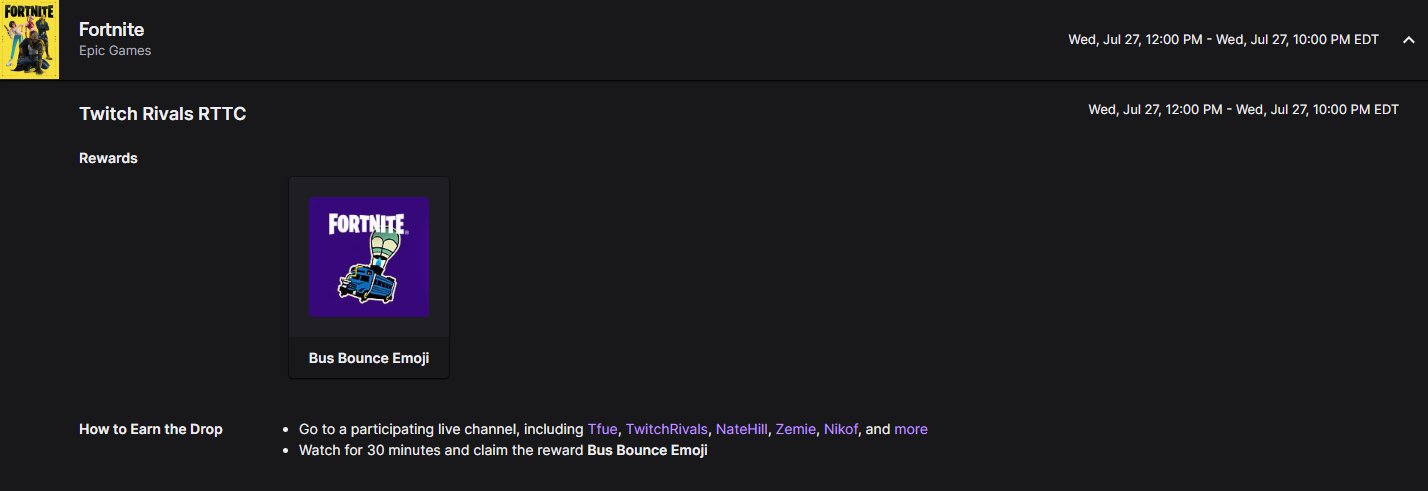Screen dimensions: 1428x491
Task: Click the Rewards section label
Action: [x=108, y=158]
